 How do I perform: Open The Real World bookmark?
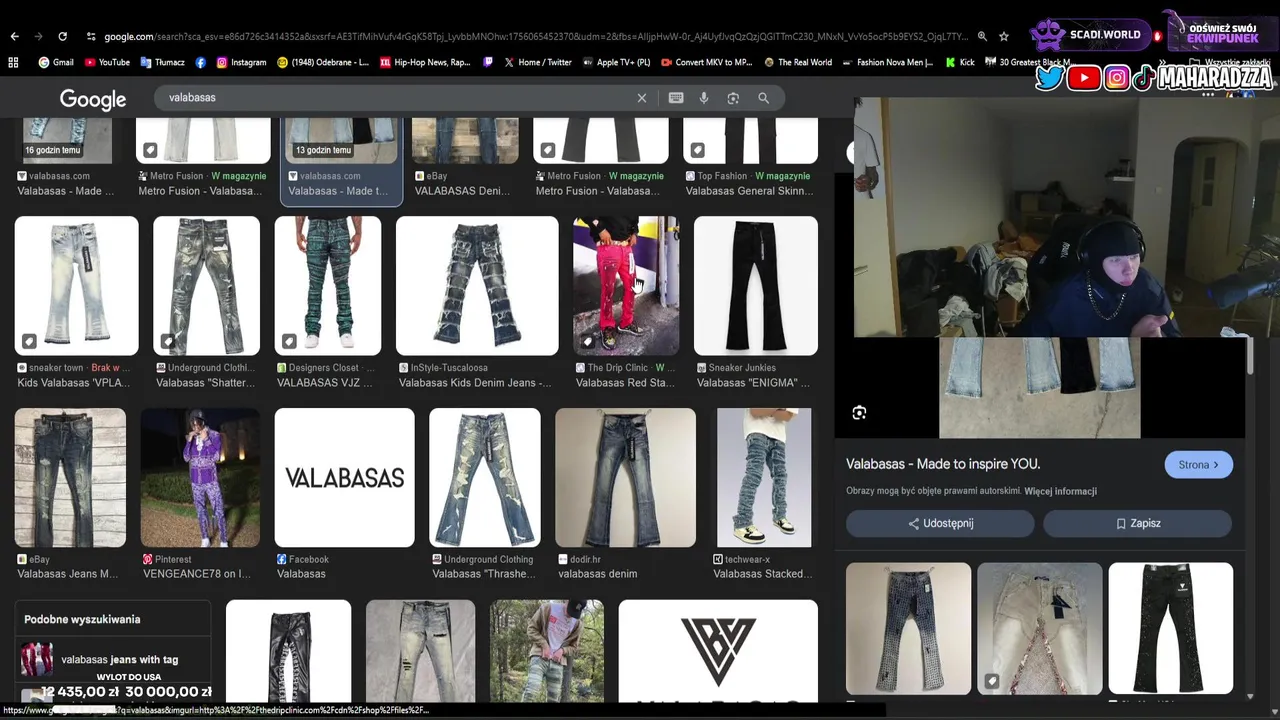coord(797,62)
